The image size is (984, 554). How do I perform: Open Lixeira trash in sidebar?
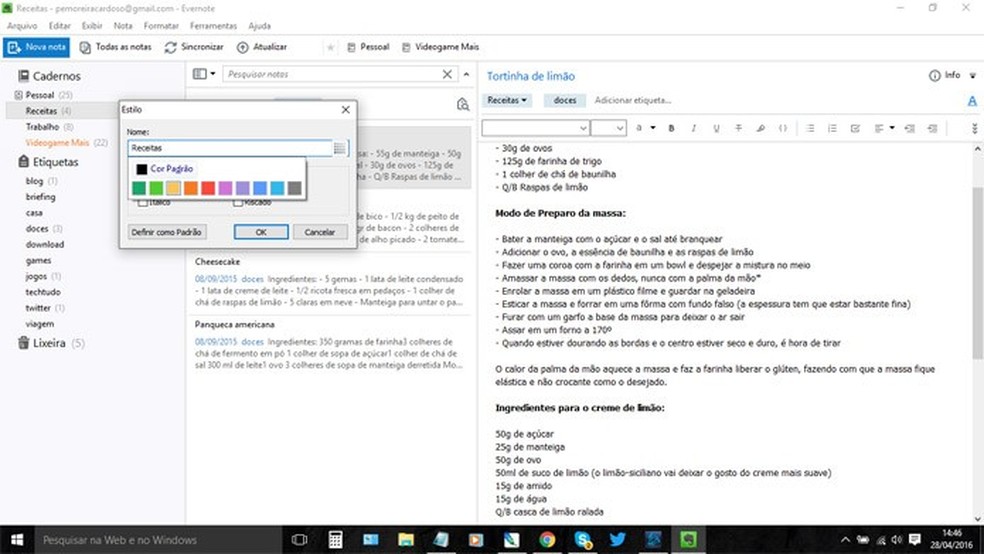point(50,343)
